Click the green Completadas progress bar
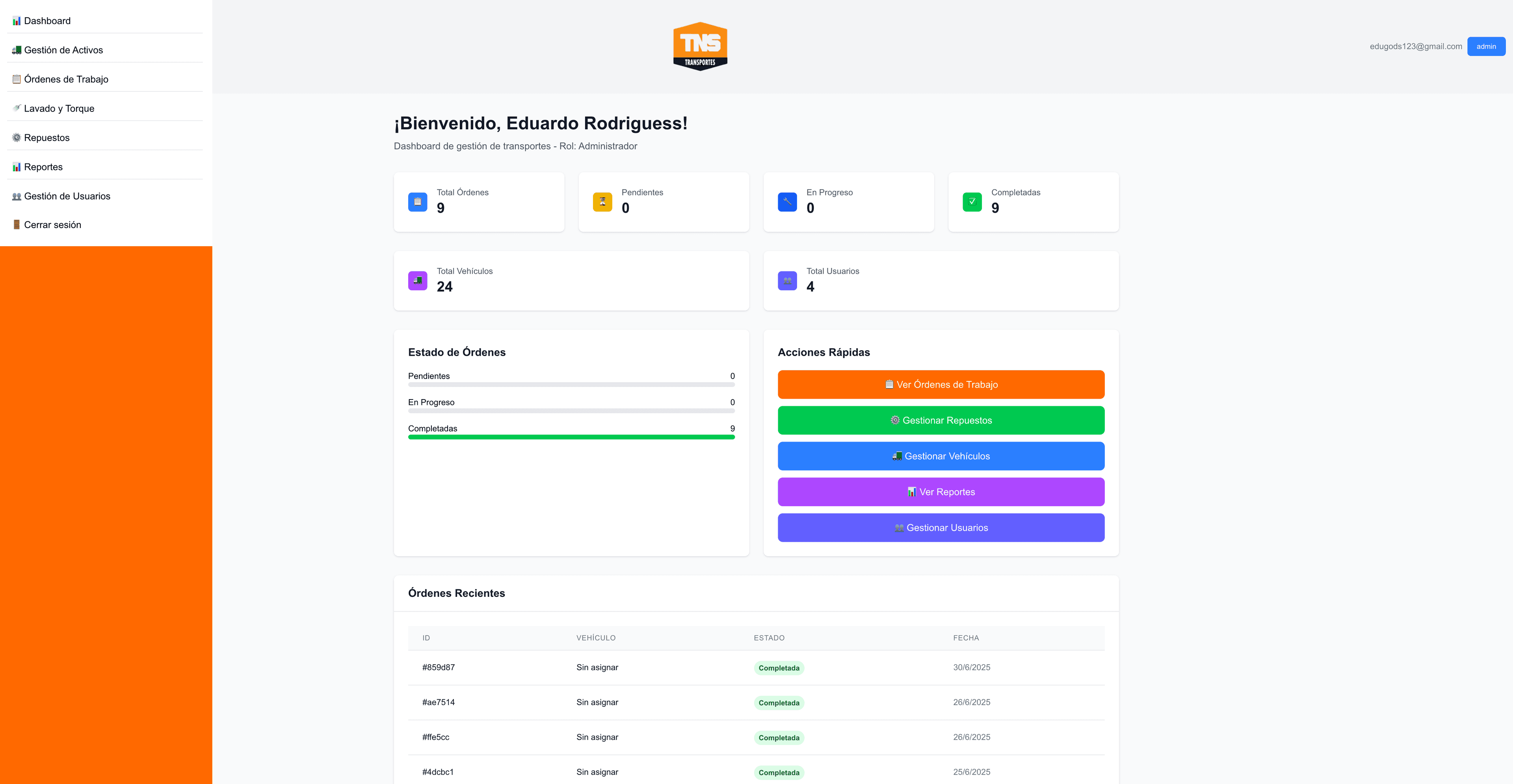Viewport: 1513px width, 784px height. 571,437
